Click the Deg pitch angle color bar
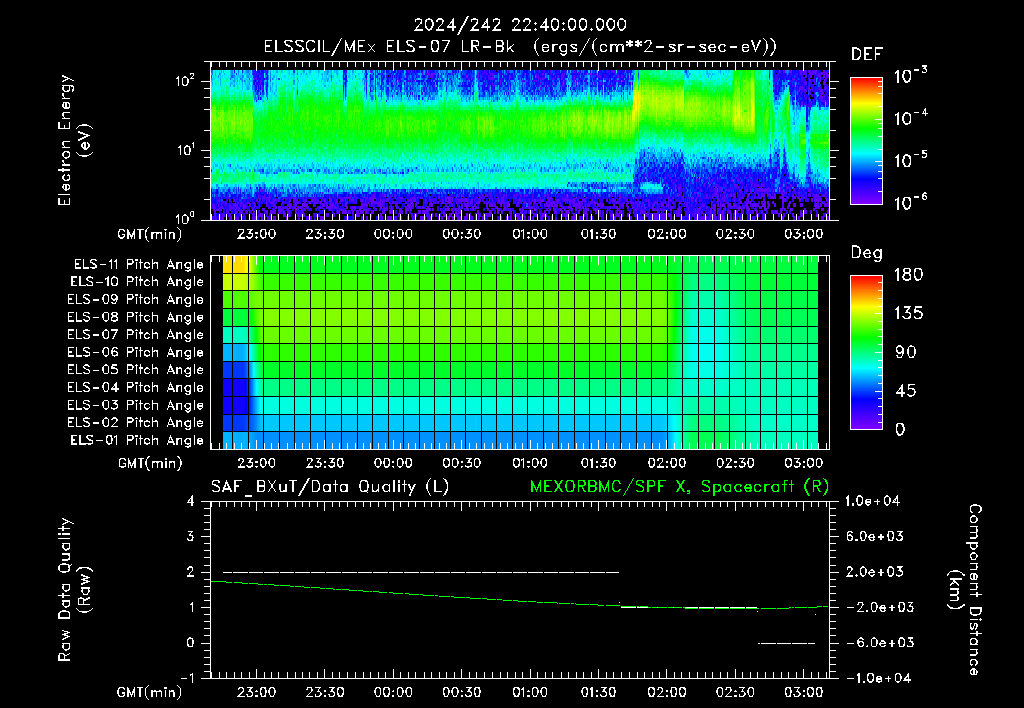 click(x=866, y=352)
